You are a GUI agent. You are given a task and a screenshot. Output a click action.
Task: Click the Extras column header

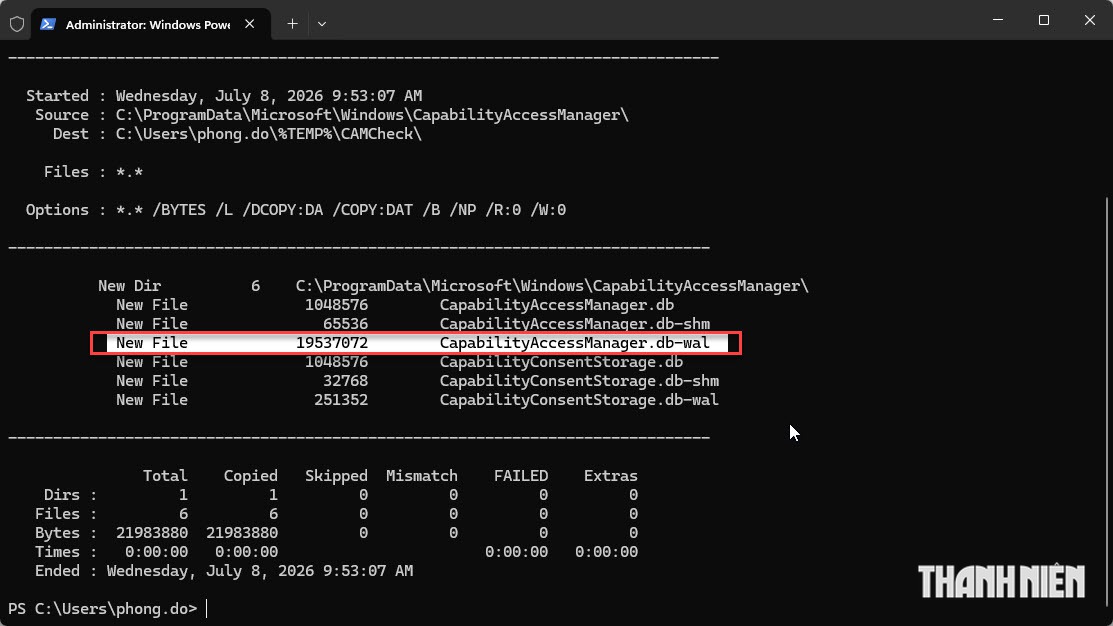[610, 476]
